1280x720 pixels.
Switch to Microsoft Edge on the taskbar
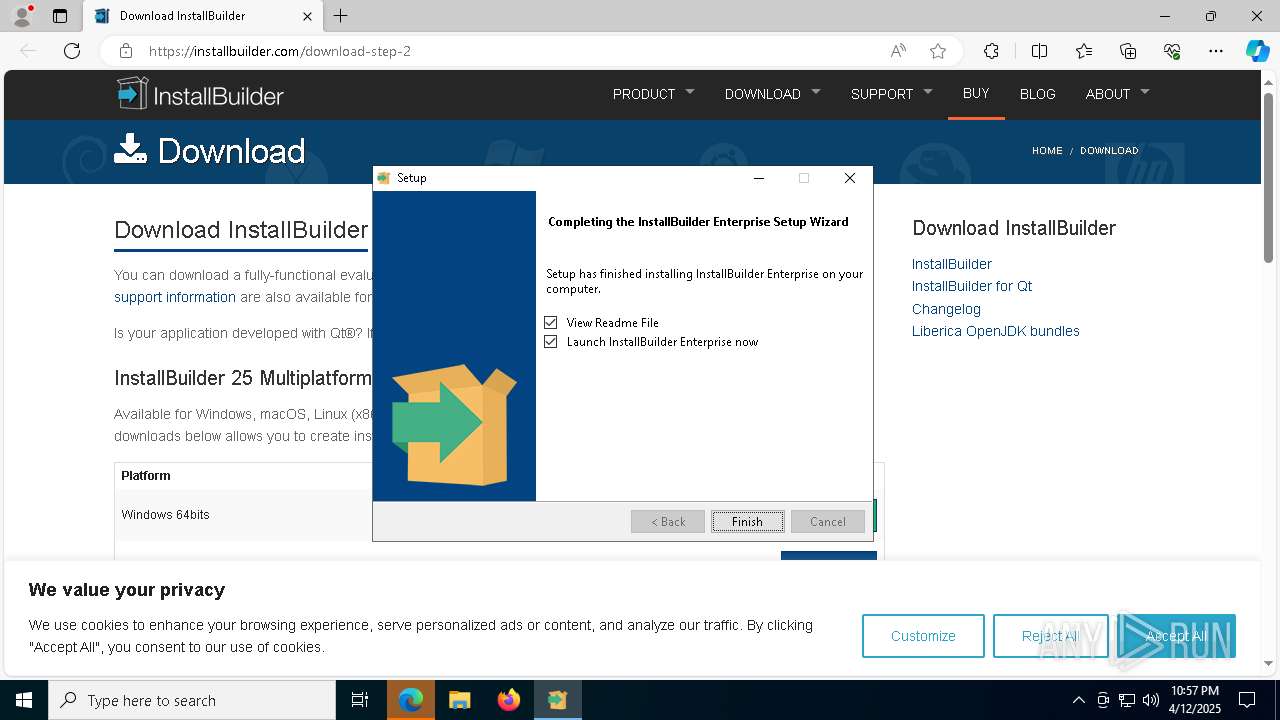411,700
